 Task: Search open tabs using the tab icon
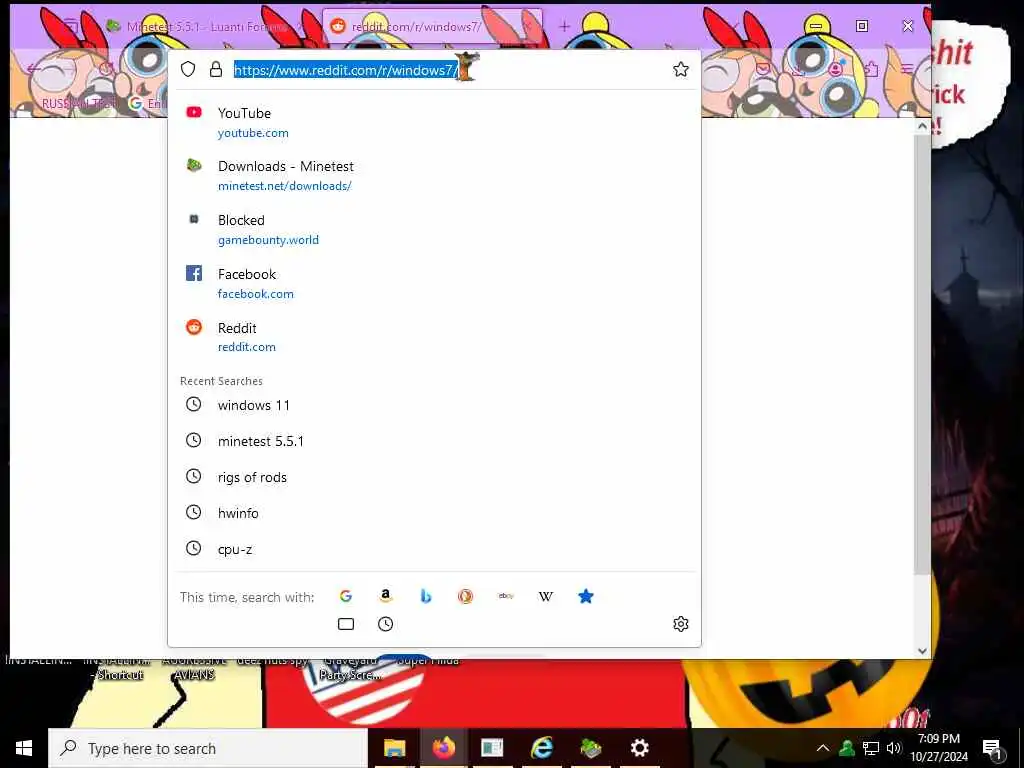pyautogui.click(x=345, y=624)
